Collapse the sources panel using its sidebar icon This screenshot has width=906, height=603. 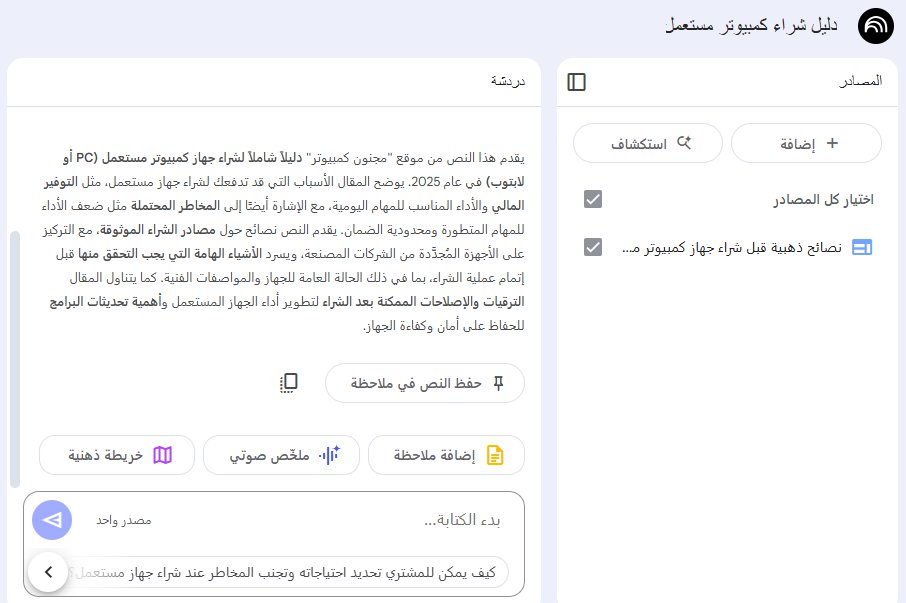click(577, 82)
